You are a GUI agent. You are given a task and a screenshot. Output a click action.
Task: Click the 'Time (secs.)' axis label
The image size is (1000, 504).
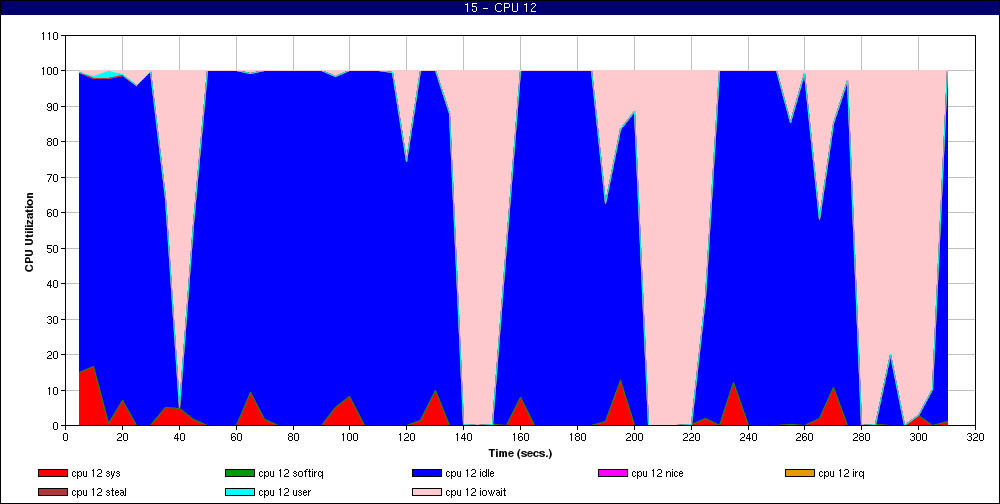tap(520, 454)
